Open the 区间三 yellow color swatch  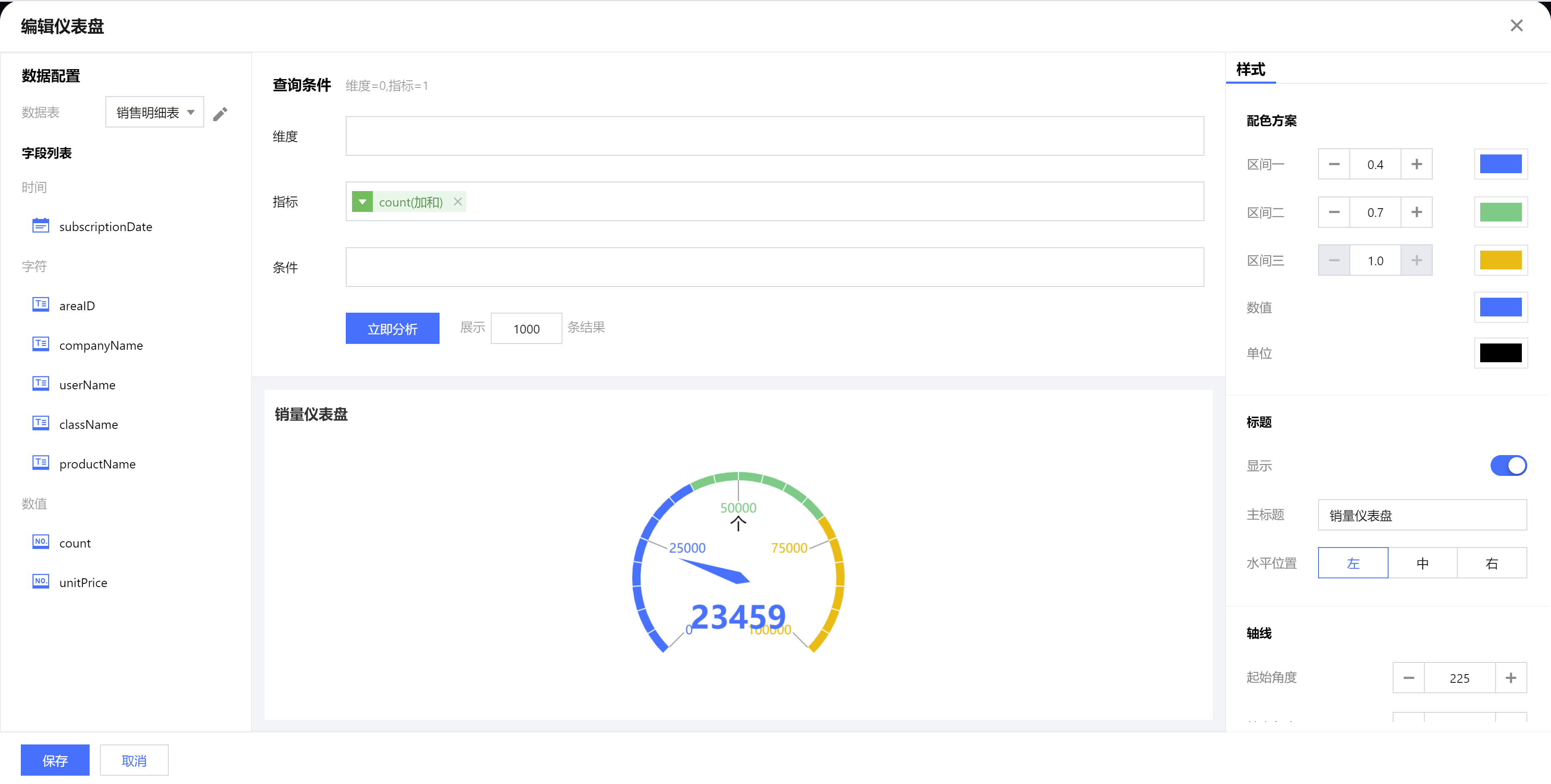1500,261
